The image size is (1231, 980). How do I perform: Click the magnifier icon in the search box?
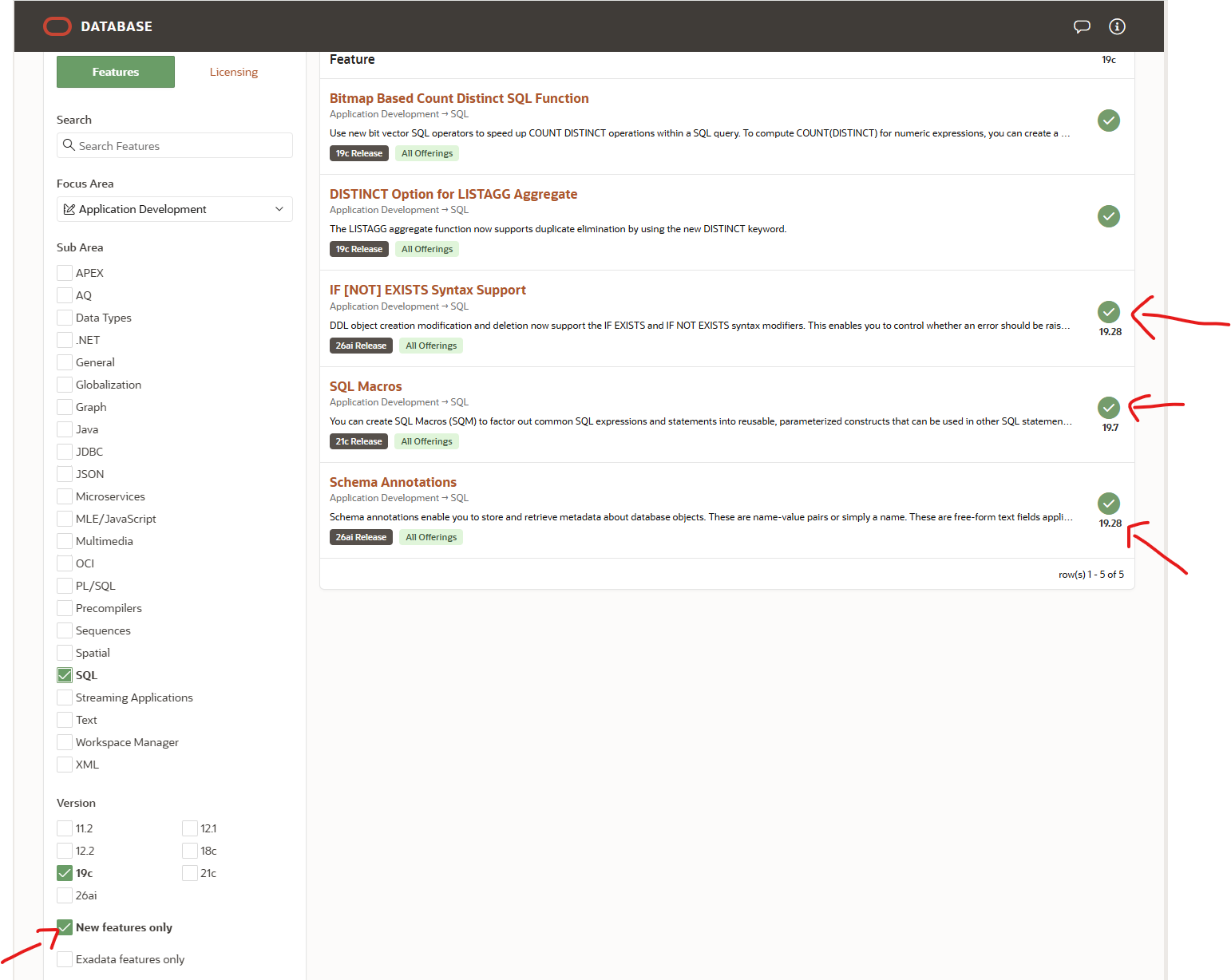(x=68, y=145)
